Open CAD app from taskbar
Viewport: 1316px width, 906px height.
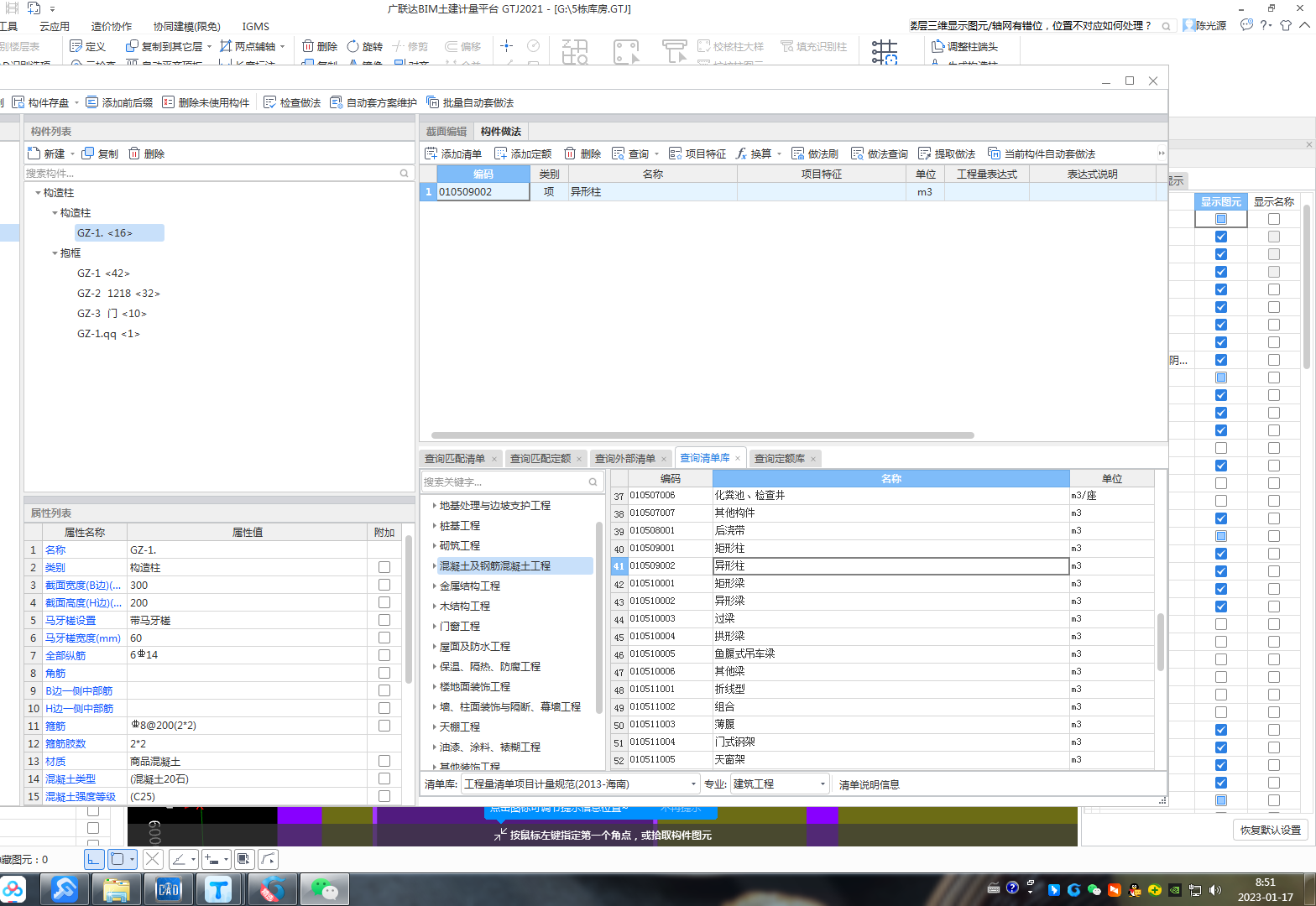(x=169, y=889)
